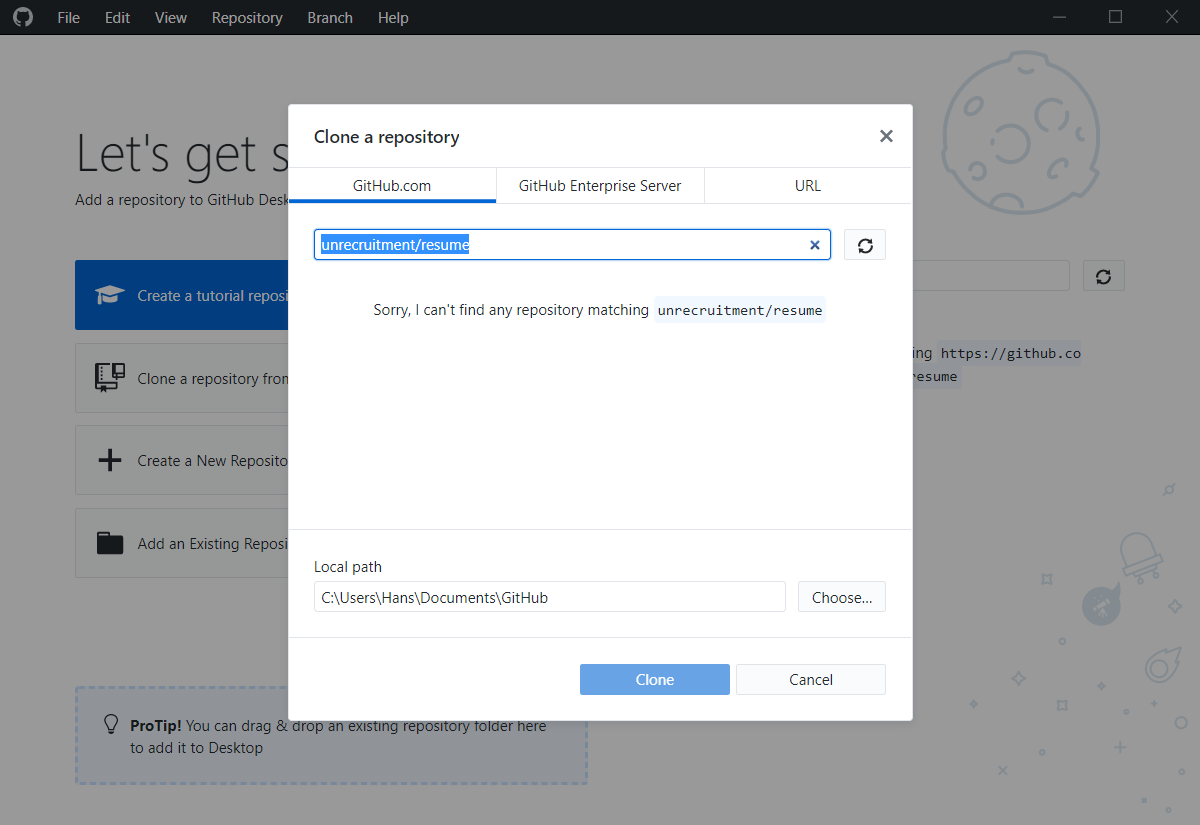Screen dimensions: 1200x825
Task: Click the ProTip lightbulb icon
Action: coord(110,725)
